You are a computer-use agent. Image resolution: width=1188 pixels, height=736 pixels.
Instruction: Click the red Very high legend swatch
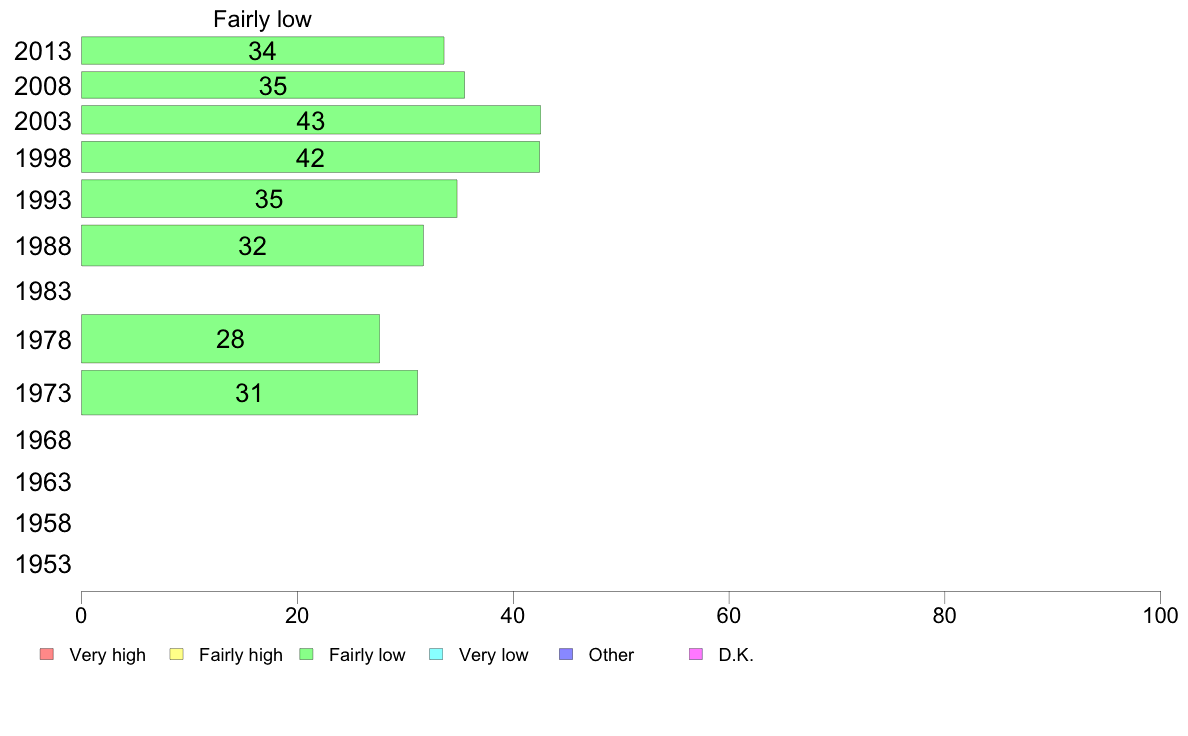pos(47,654)
